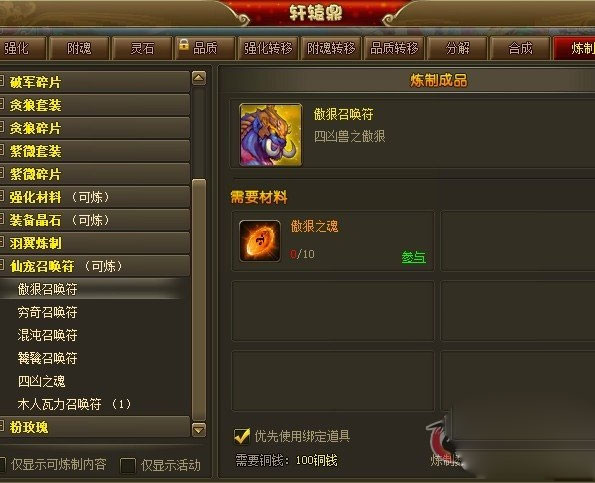Collapse the 仙宠召唤符 category
This screenshot has height=483, width=595.
[x=95, y=266]
